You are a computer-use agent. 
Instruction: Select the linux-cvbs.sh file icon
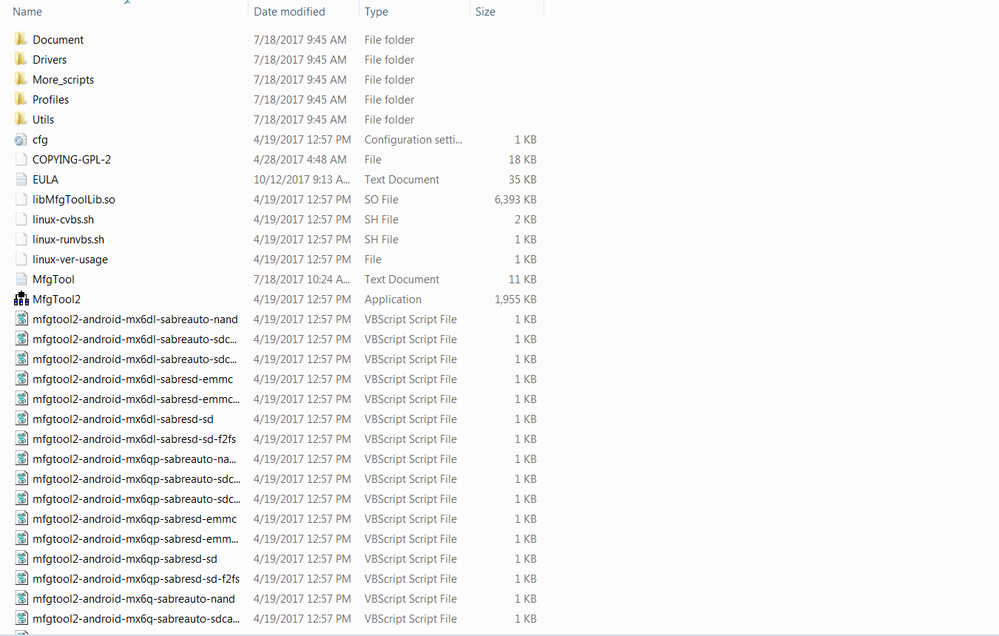(x=21, y=219)
